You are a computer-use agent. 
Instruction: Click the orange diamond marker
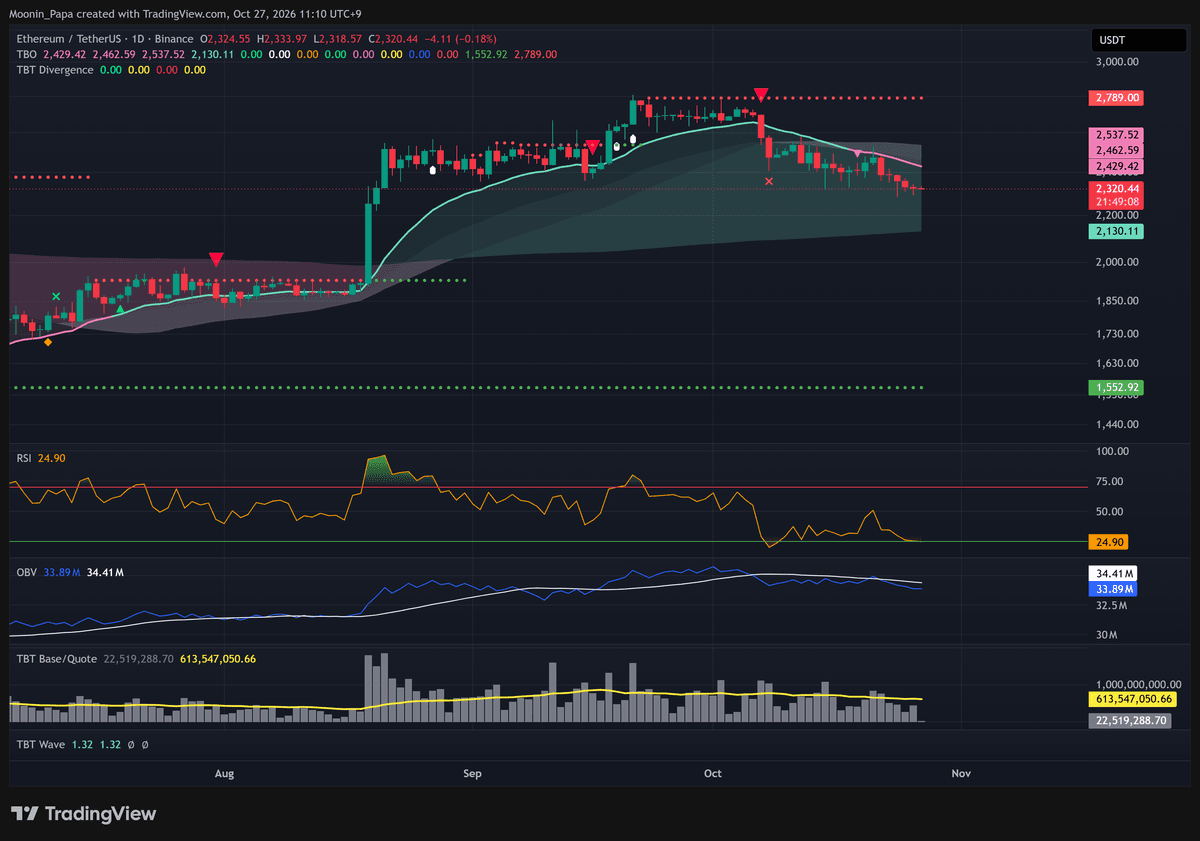coord(48,343)
